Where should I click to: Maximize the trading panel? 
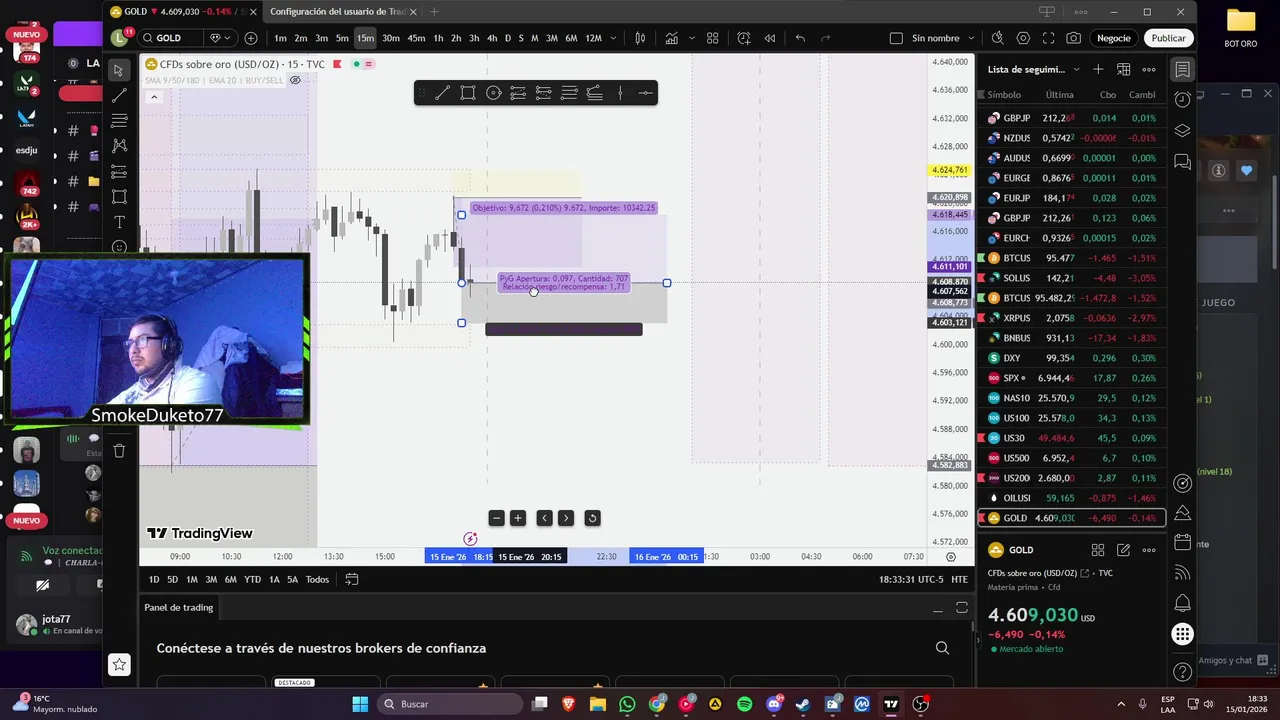click(x=962, y=608)
